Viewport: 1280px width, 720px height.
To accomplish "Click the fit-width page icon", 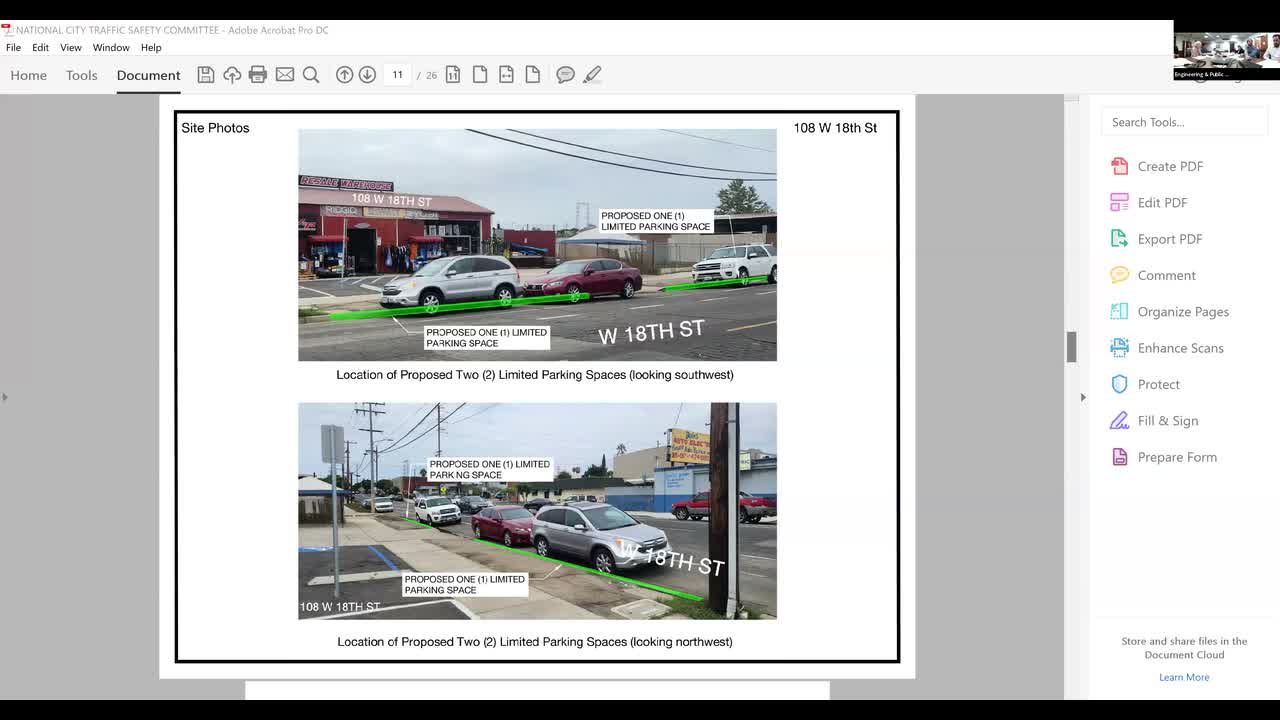I will (x=506, y=75).
